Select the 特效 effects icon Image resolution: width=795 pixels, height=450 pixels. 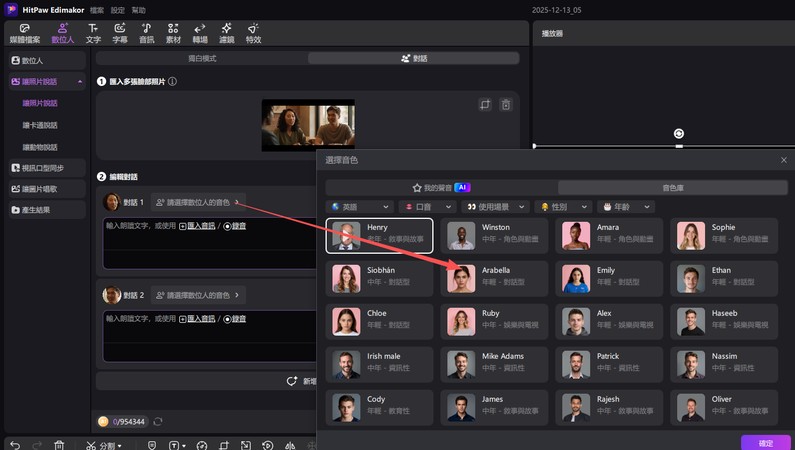click(253, 33)
